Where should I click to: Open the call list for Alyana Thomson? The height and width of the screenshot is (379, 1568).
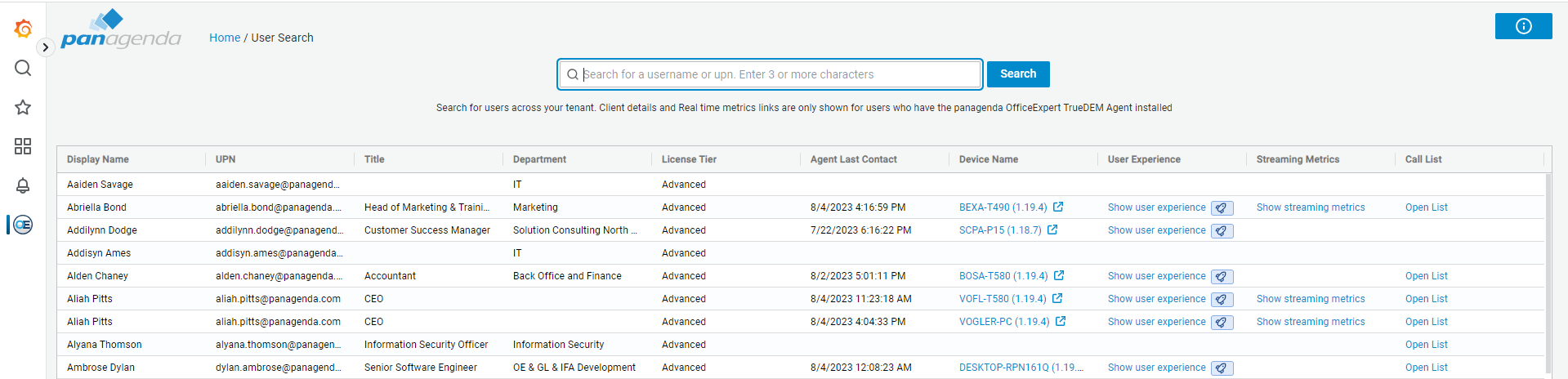(x=1426, y=345)
